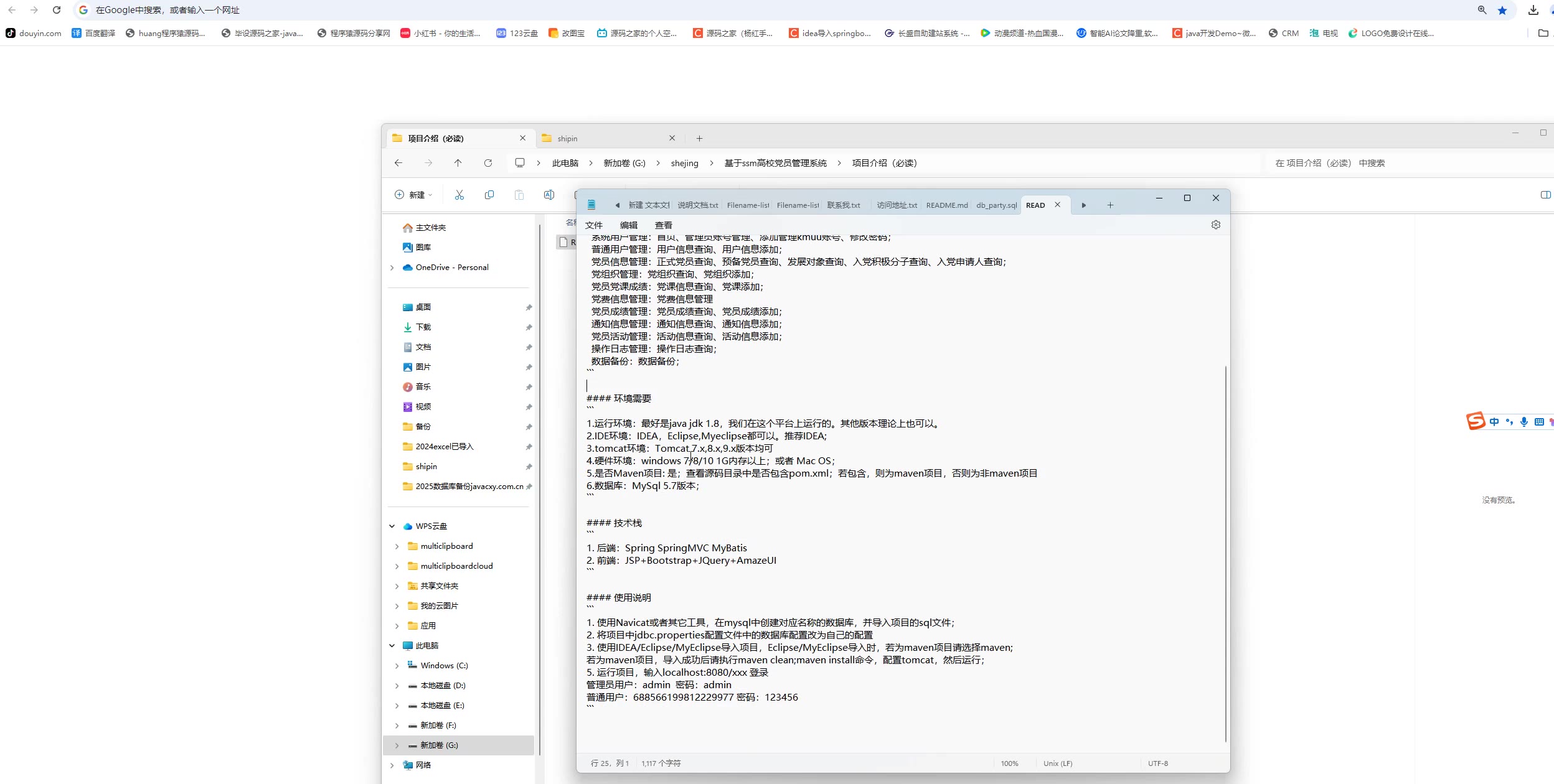Toggle the preview pane icon in Explorer
This screenshot has width=1554, height=784.
coord(1545,195)
